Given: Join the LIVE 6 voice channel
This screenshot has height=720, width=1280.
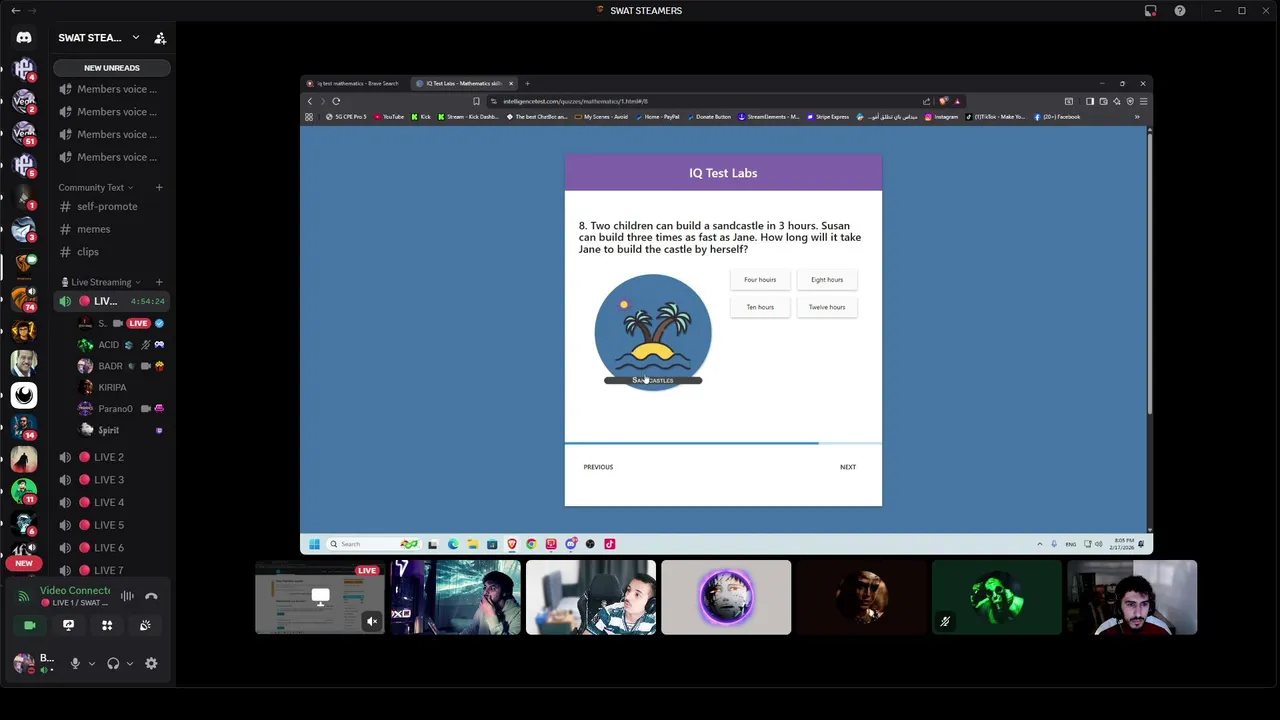Looking at the screenshot, I should [x=112, y=548].
